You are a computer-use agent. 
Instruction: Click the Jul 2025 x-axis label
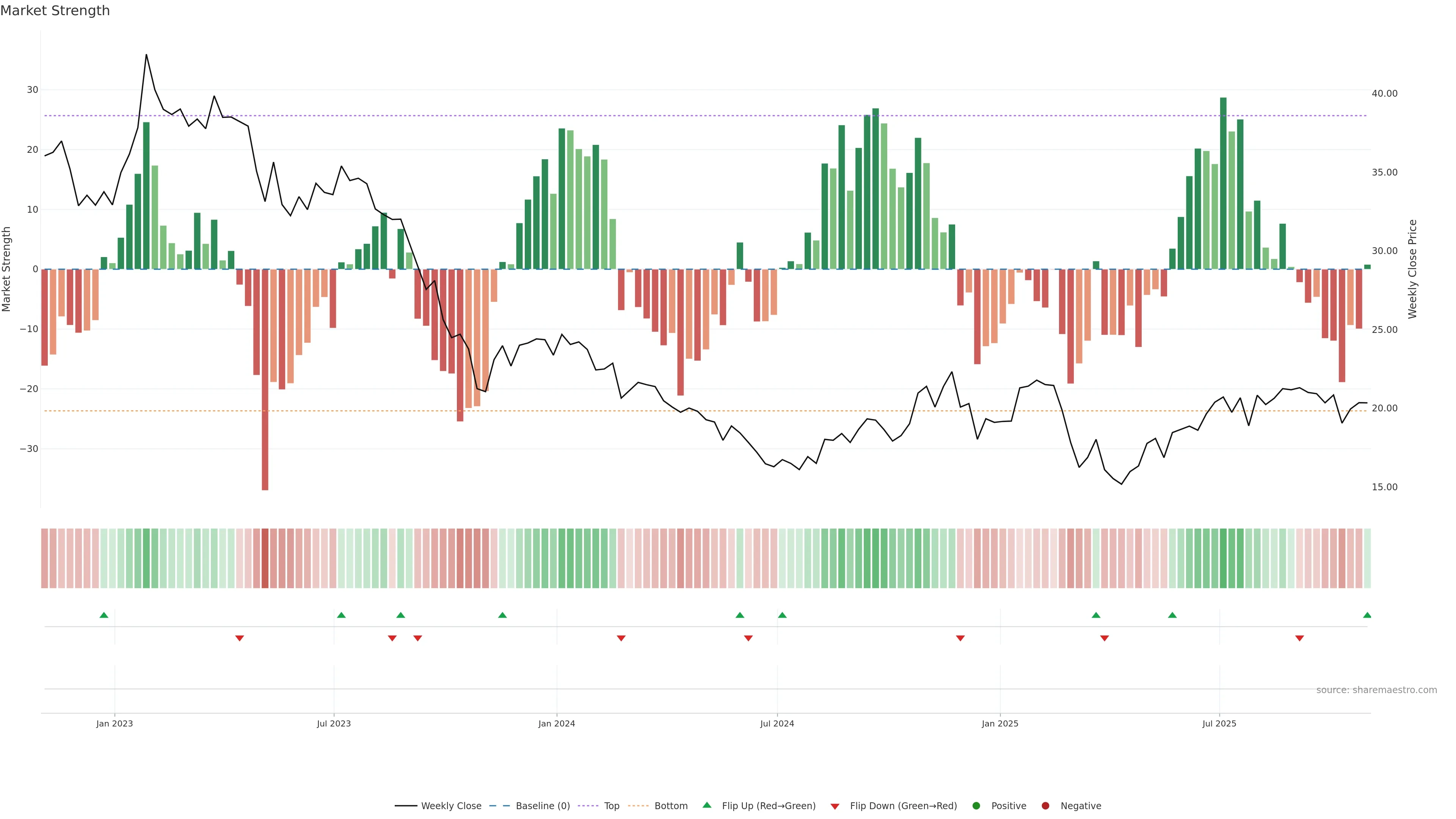click(x=1219, y=723)
